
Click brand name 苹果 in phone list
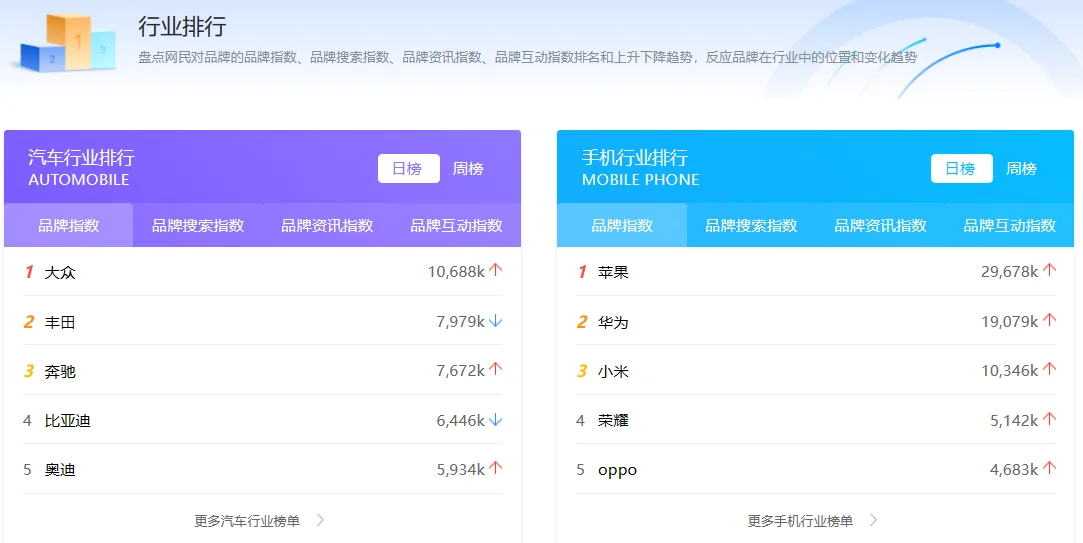pyautogui.click(x=613, y=272)
